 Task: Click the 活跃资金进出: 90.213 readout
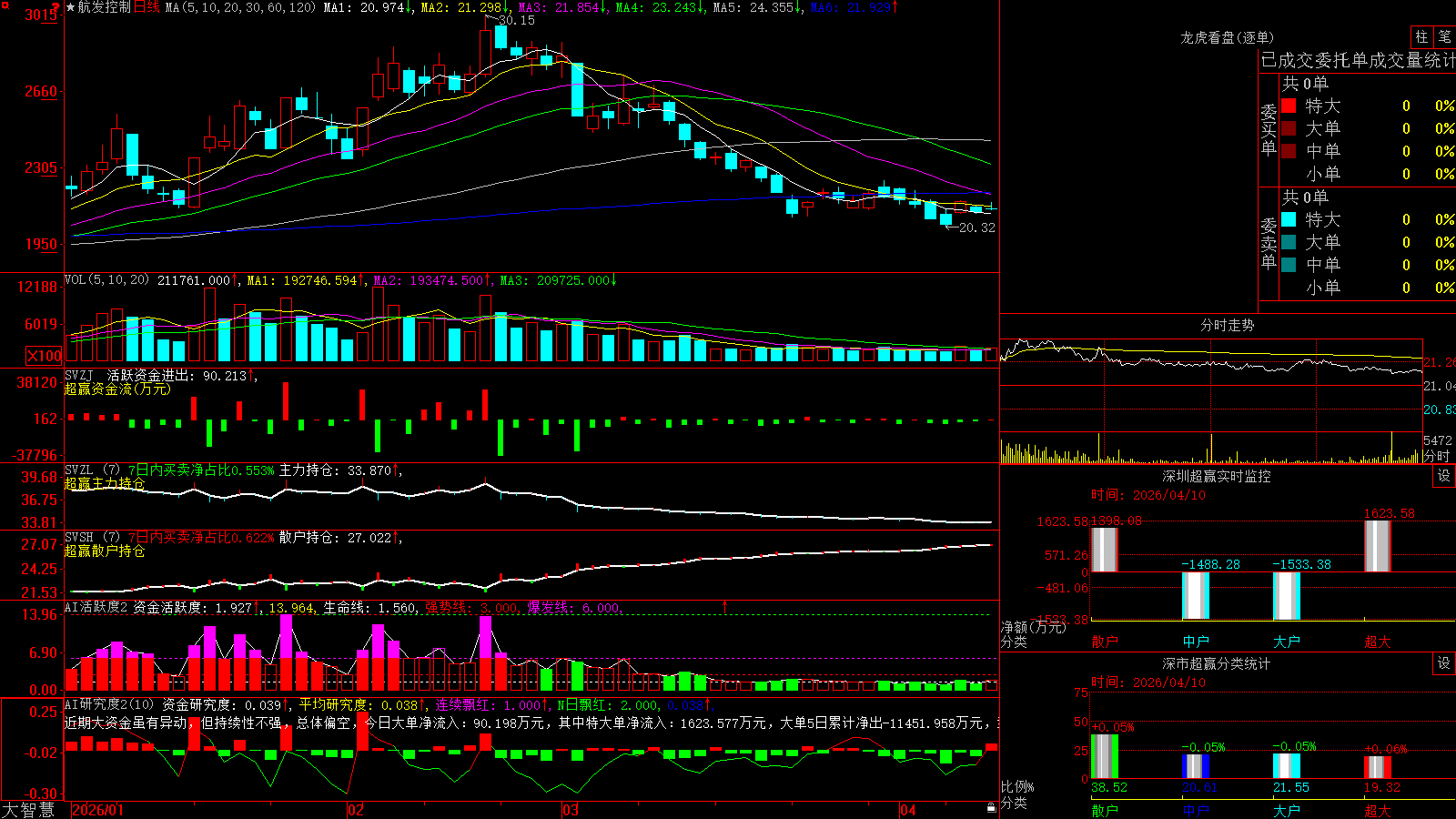181,375
